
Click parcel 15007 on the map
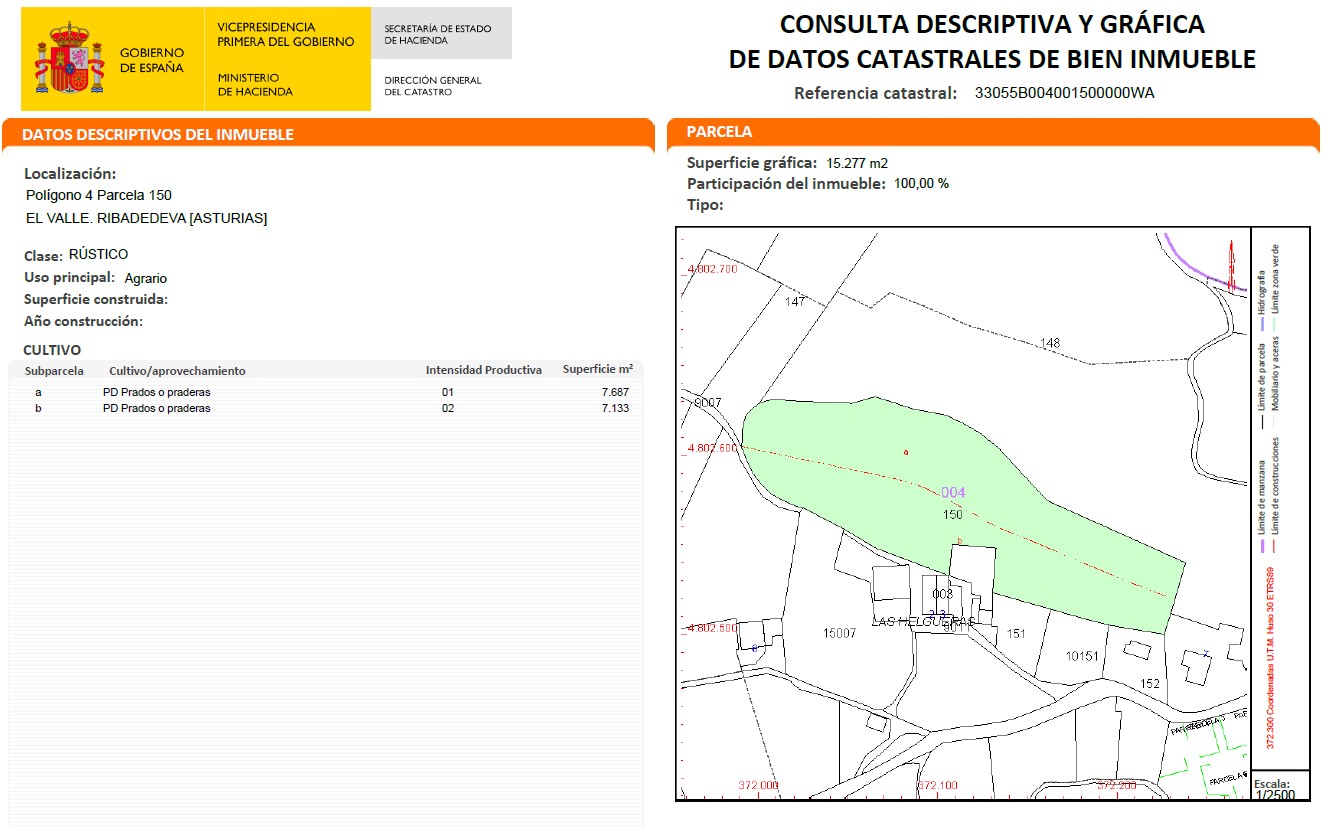(x=842, y=633)
